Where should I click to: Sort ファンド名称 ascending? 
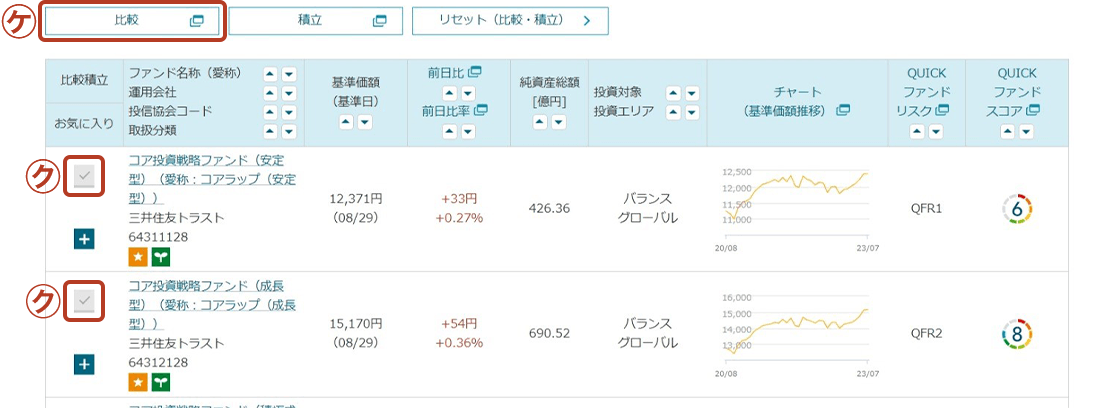pos(271,74)
